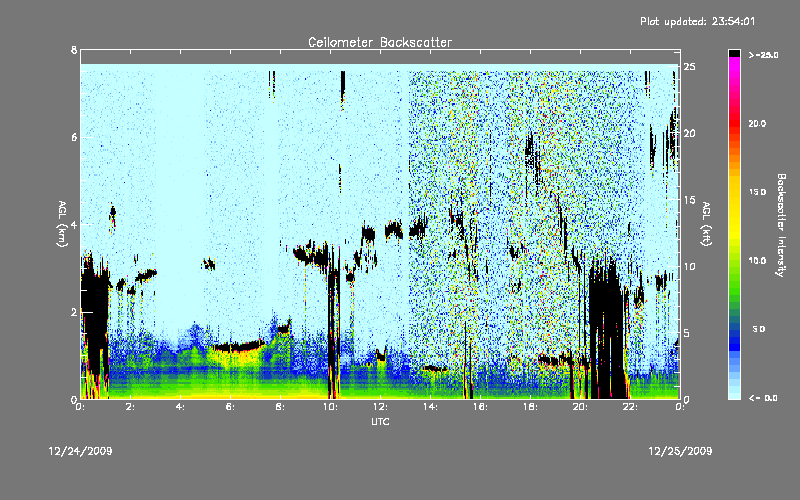The image size is (800, 500).
Task: Click the "14:" hour tick on UTC axis
Action: [430, 407]
